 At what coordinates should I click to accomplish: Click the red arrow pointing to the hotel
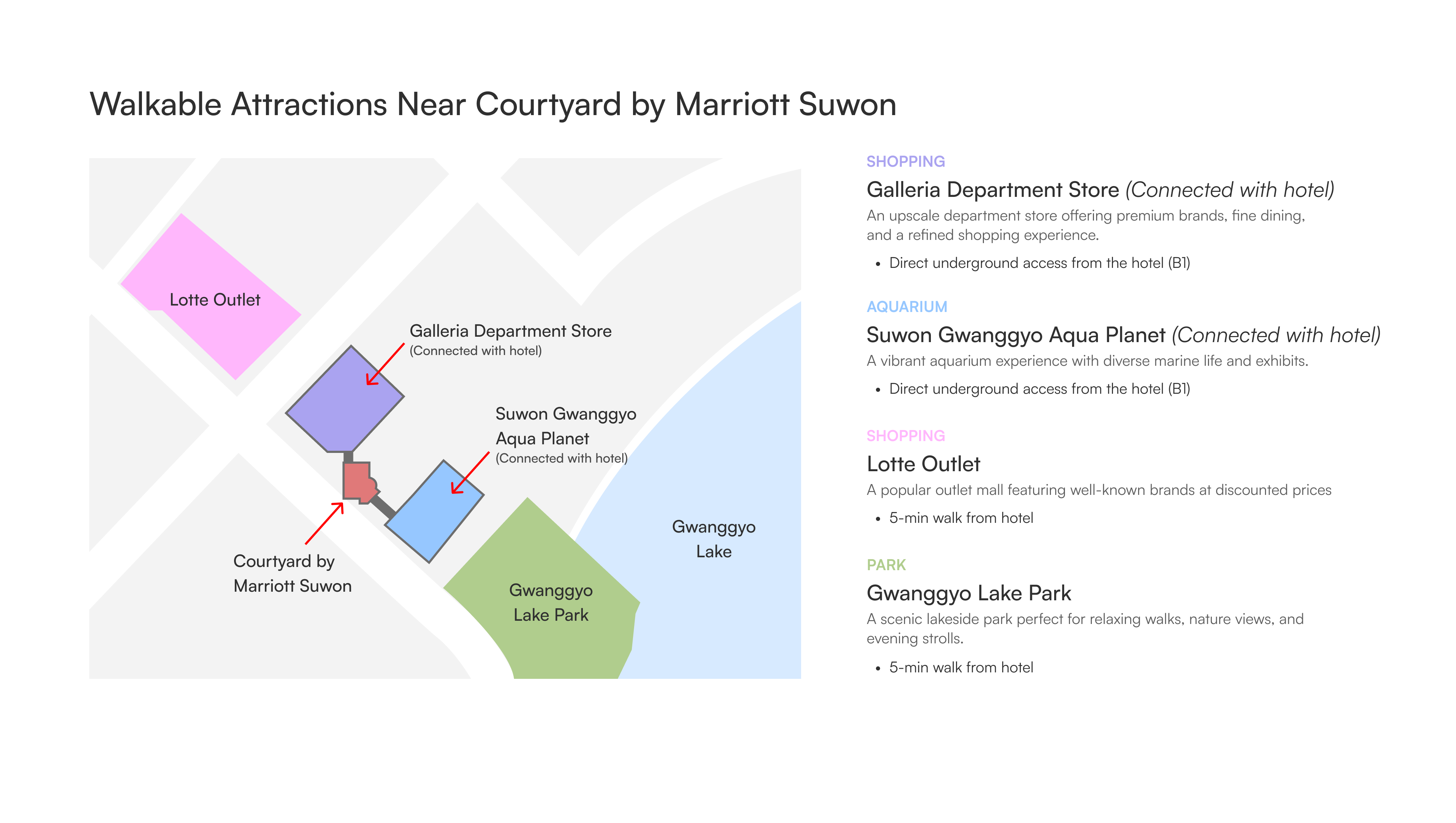click(324, 524)
